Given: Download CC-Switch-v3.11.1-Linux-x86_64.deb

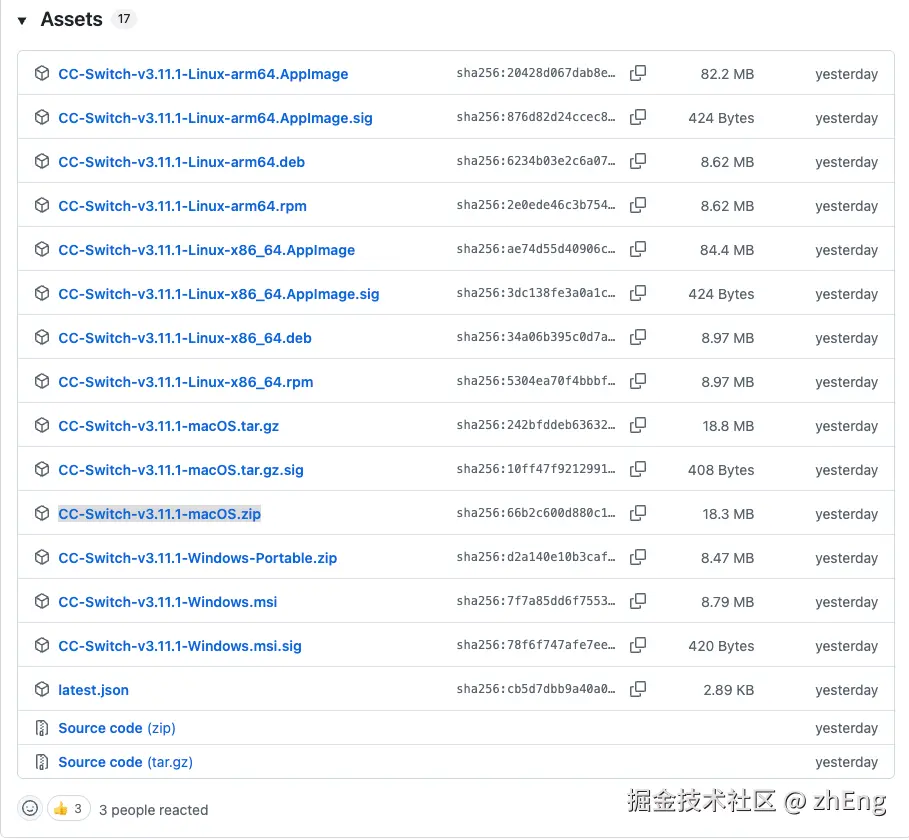Looking at the screenshot, I should point(185,338).
